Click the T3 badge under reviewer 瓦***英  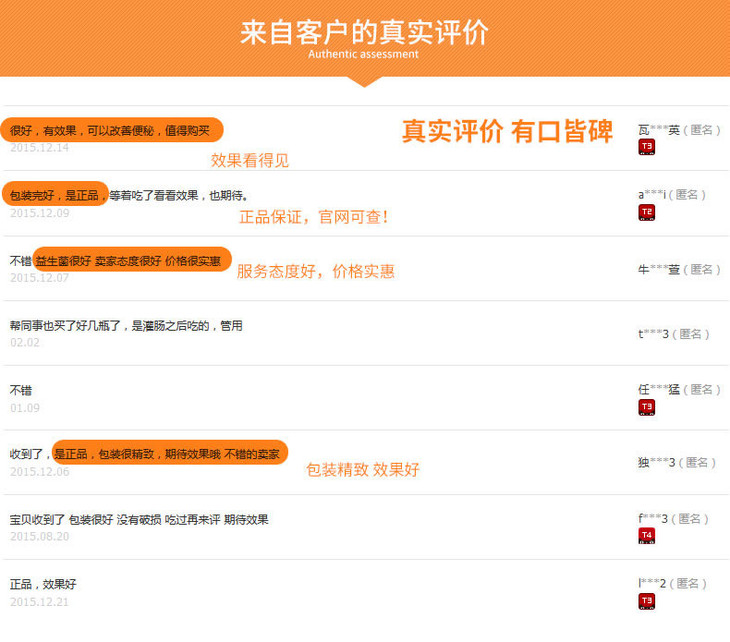tap(647, 148)
